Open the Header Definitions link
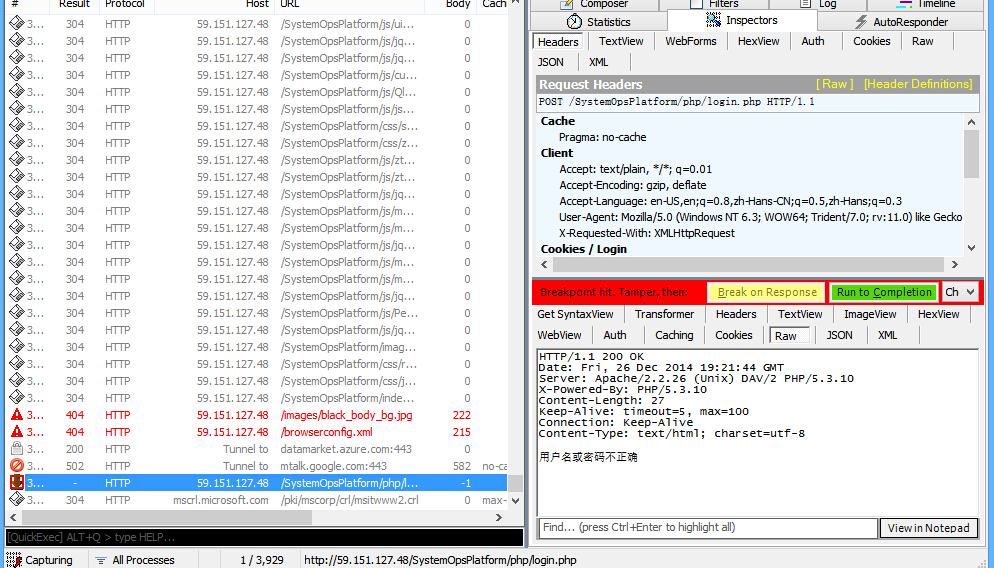994x568 pixels. click(917, 84)
